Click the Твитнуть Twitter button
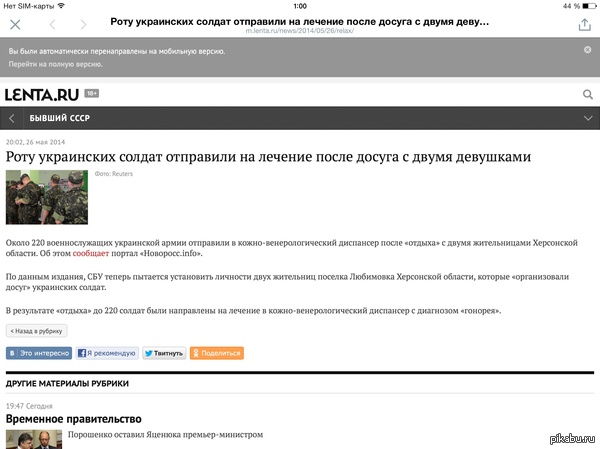The width and height of the screenshot is (600, 449). 164,353
